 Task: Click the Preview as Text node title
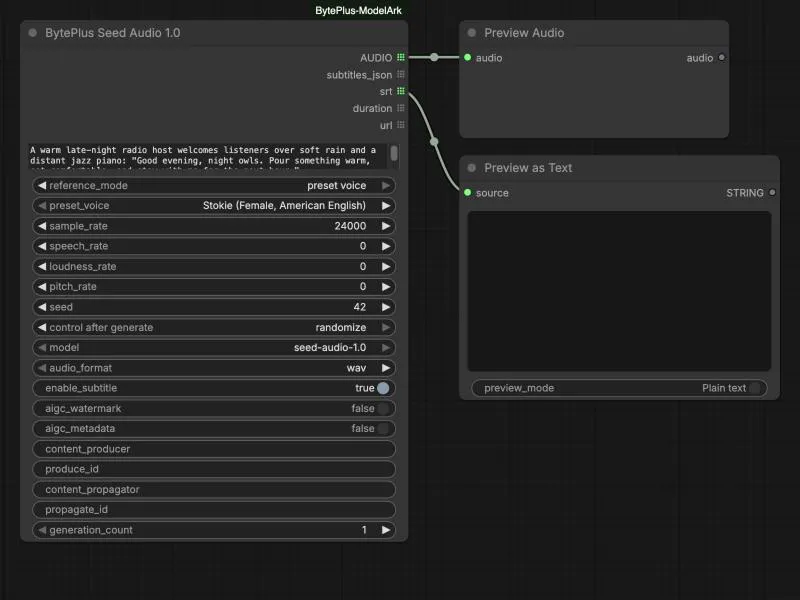coord(528,168)
